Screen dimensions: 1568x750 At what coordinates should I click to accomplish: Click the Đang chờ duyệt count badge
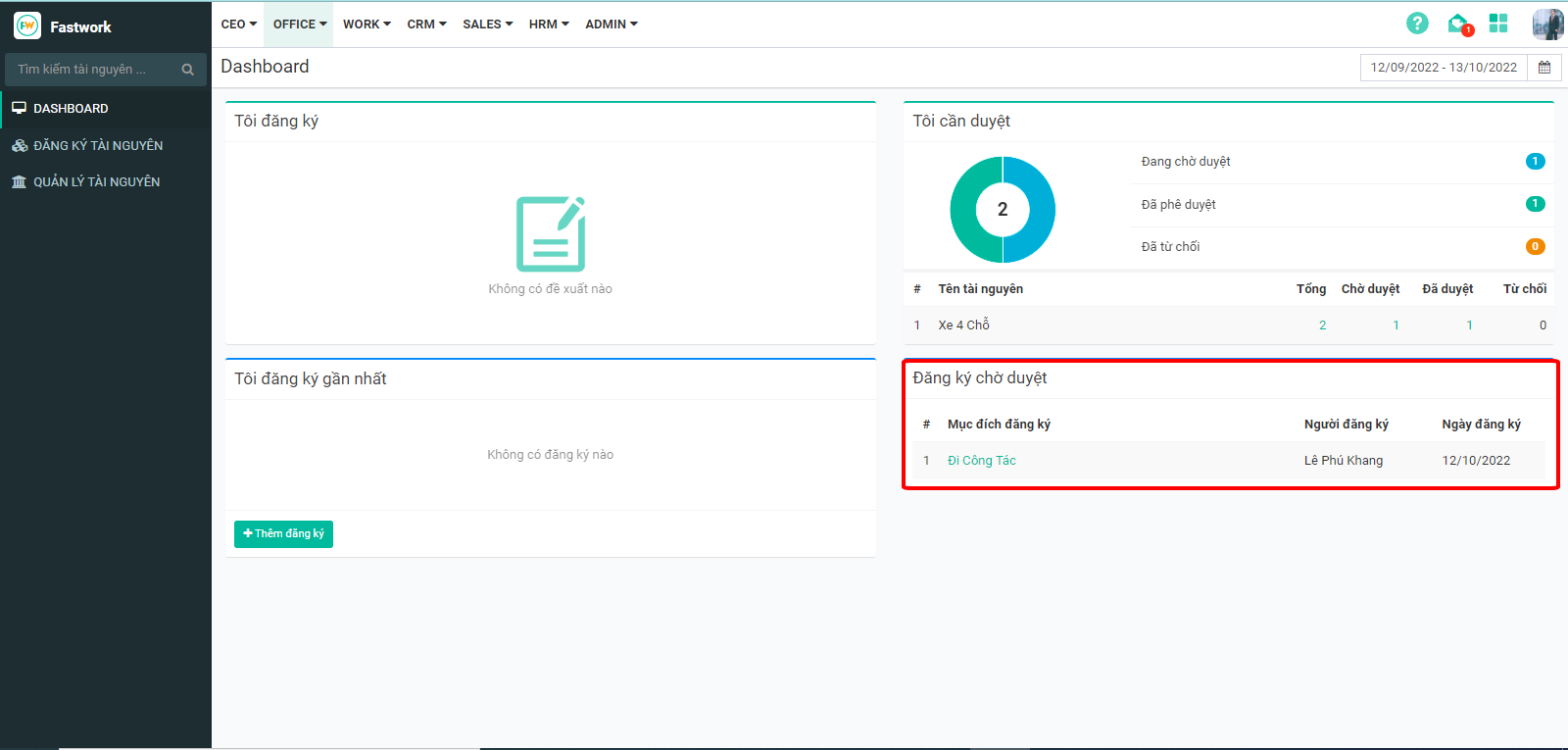pos(1535,162)
